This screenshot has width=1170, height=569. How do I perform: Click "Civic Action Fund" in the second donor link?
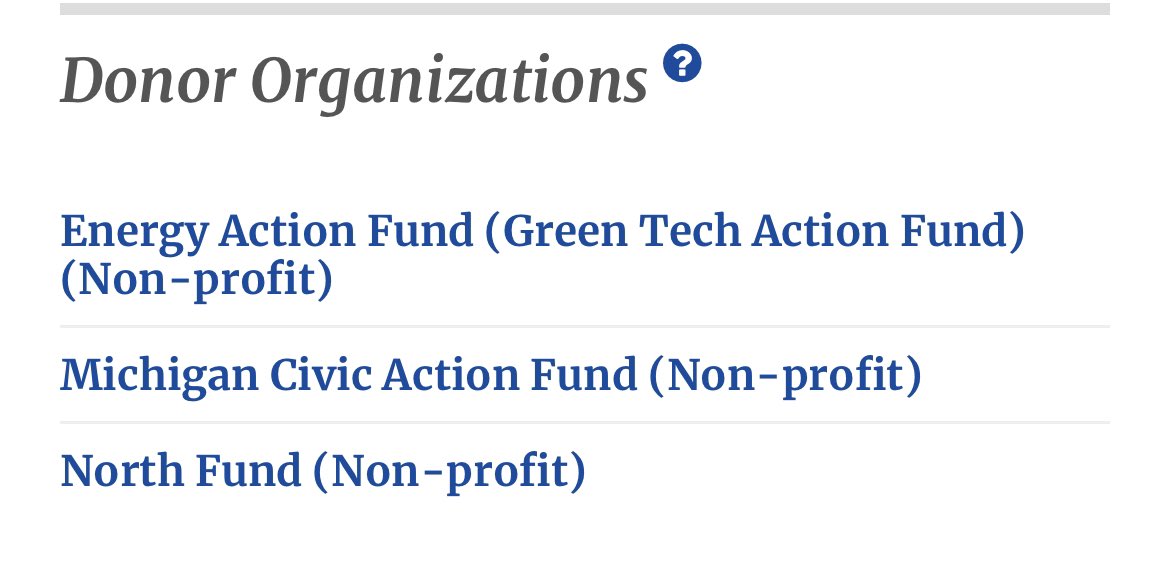[x=454, y=375]
